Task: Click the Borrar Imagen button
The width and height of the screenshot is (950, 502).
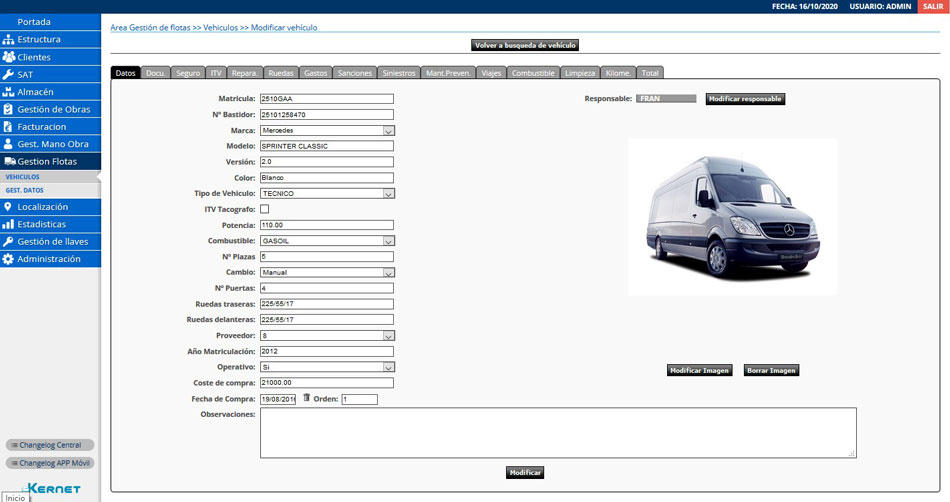Action: click(x=771, y=370)
